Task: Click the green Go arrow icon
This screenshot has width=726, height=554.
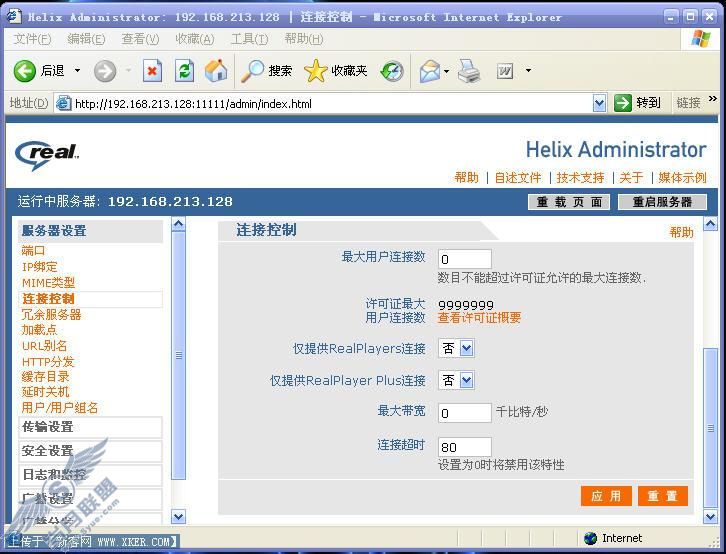Action: click(x=623, y=103)
